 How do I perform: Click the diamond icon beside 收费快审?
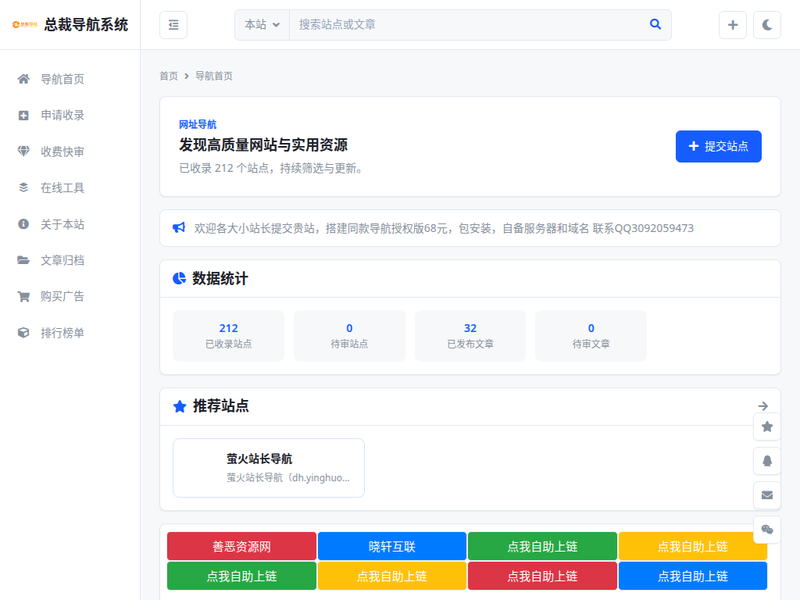pos(23,152)
